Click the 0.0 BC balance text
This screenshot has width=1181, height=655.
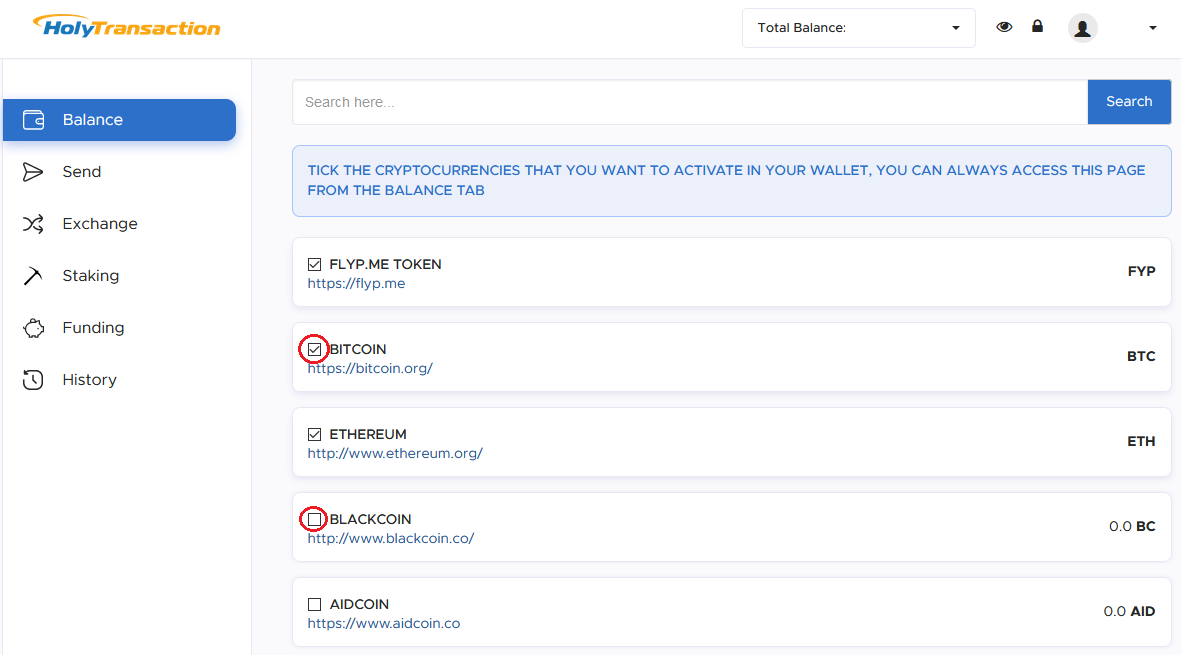tap(1132, 526)
